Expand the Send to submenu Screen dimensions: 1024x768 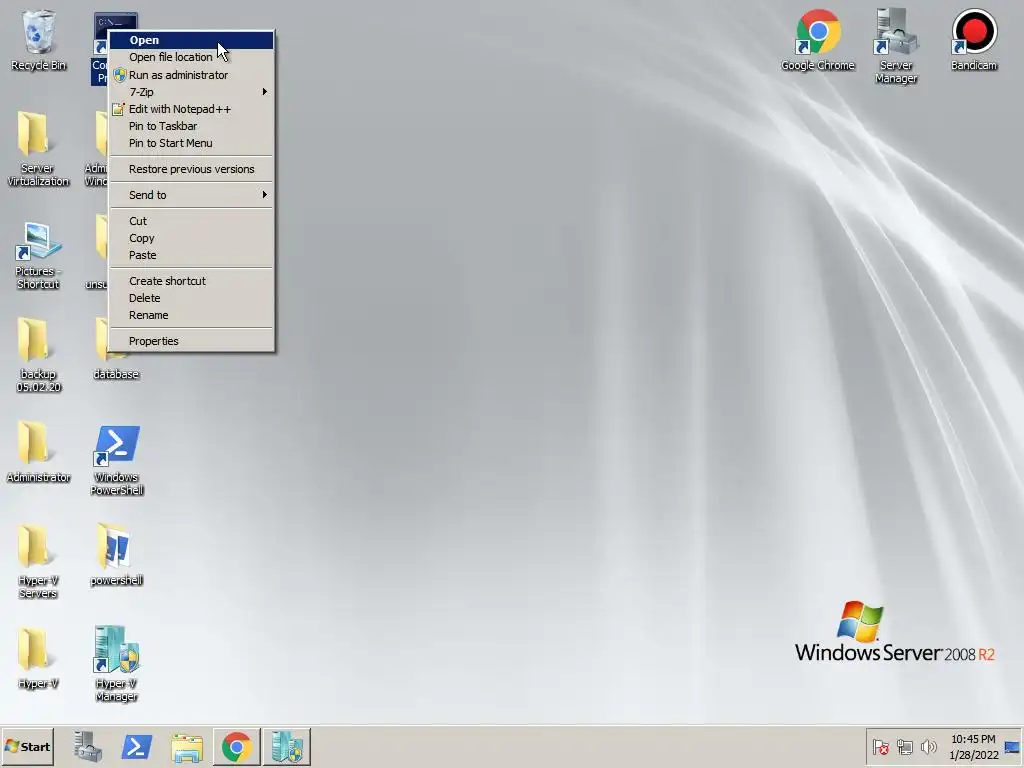191,195
